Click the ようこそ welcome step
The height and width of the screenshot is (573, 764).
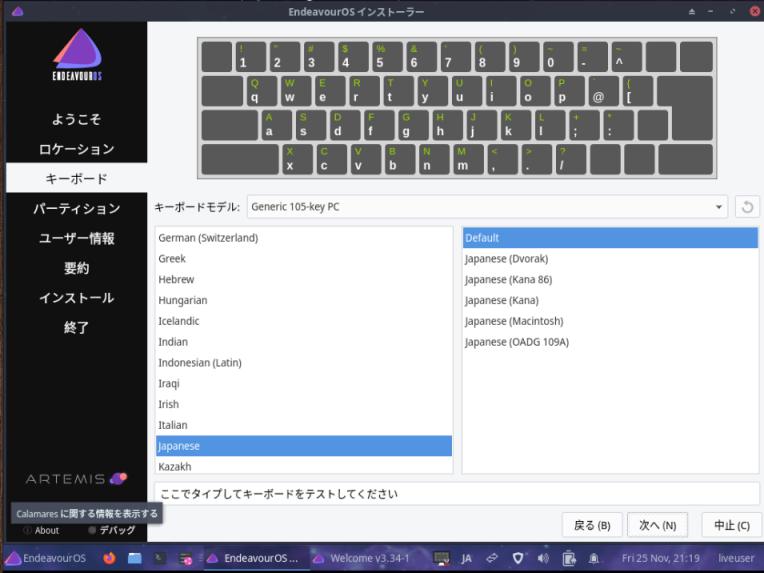76,119
